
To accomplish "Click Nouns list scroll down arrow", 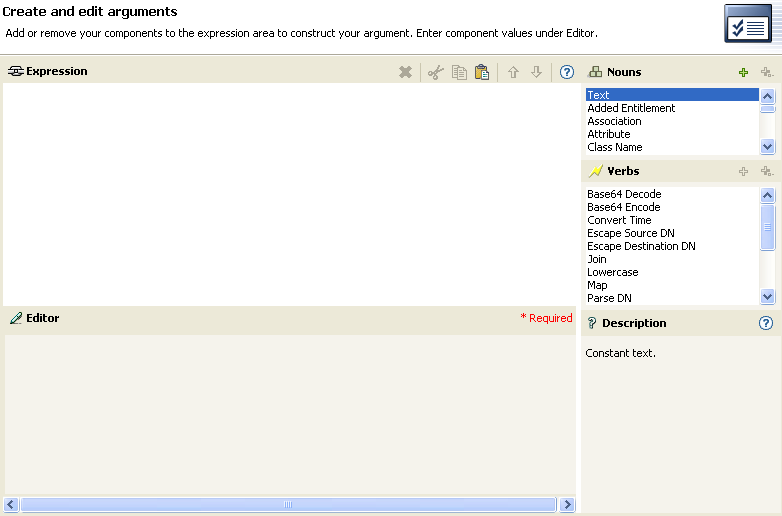I will (x=767, y=147).
